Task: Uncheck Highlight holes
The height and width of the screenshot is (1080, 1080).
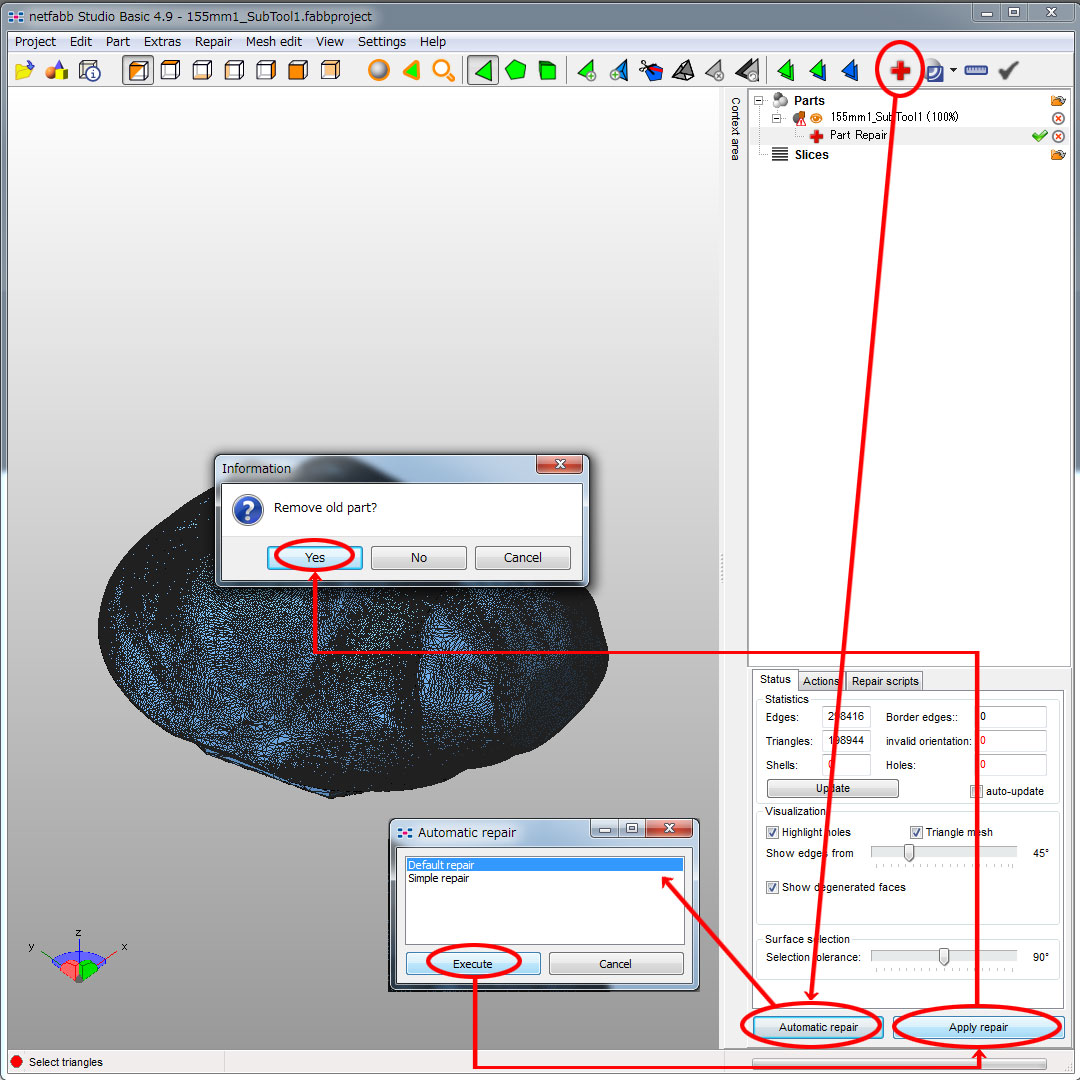Action: pos(772,832)
